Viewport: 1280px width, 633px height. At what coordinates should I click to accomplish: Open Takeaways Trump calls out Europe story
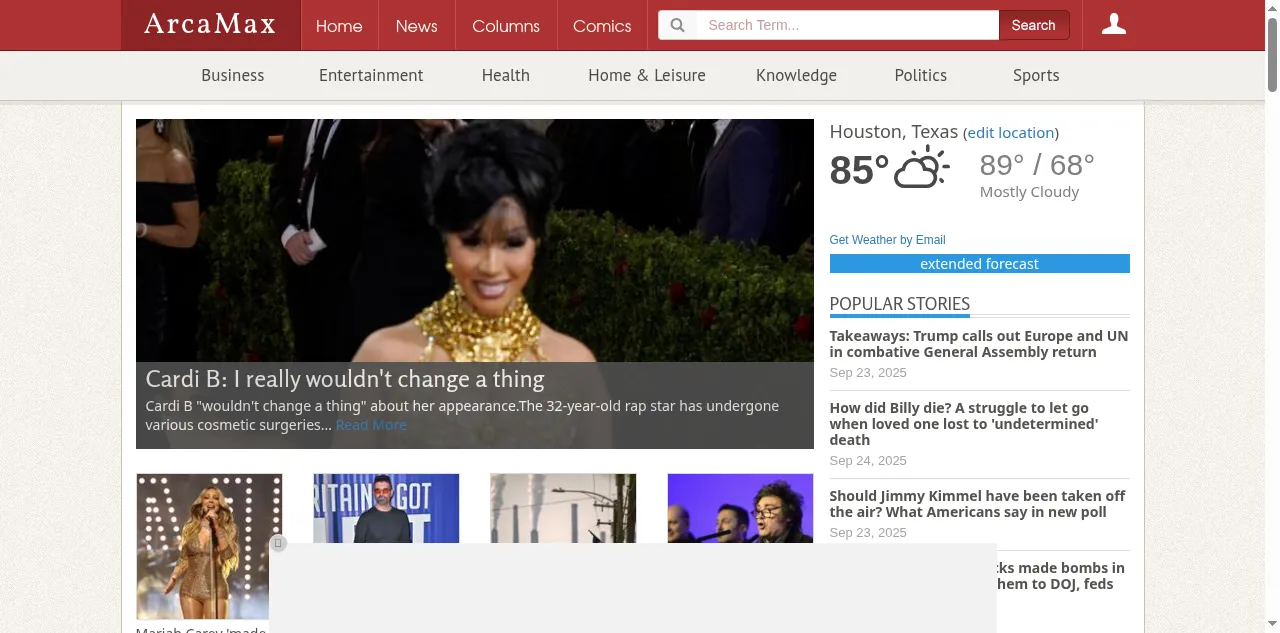(x=979, y=344)
